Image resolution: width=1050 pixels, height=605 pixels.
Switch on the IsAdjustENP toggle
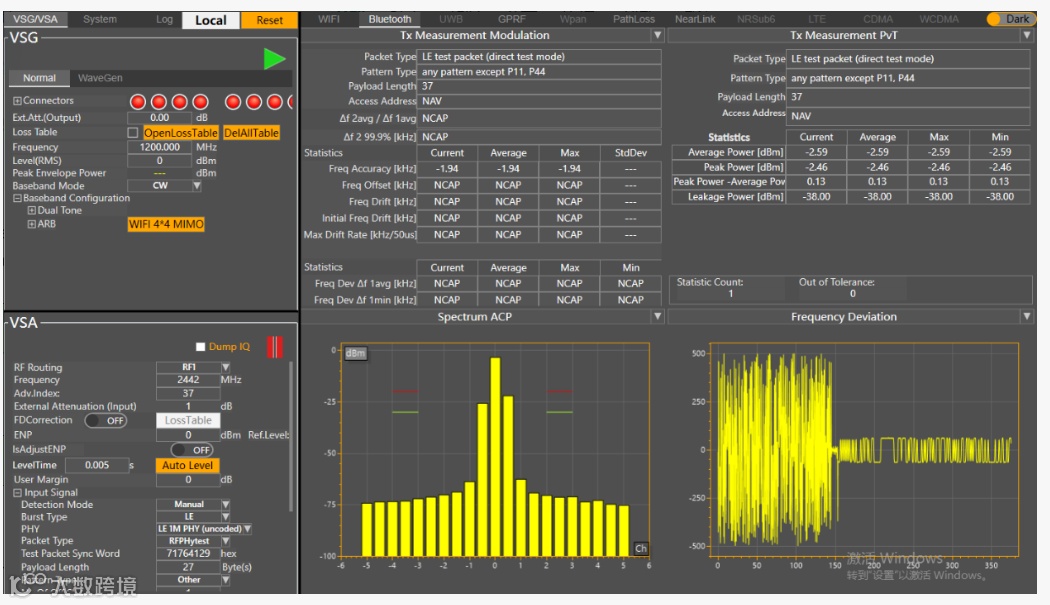[x=191, y=450]
